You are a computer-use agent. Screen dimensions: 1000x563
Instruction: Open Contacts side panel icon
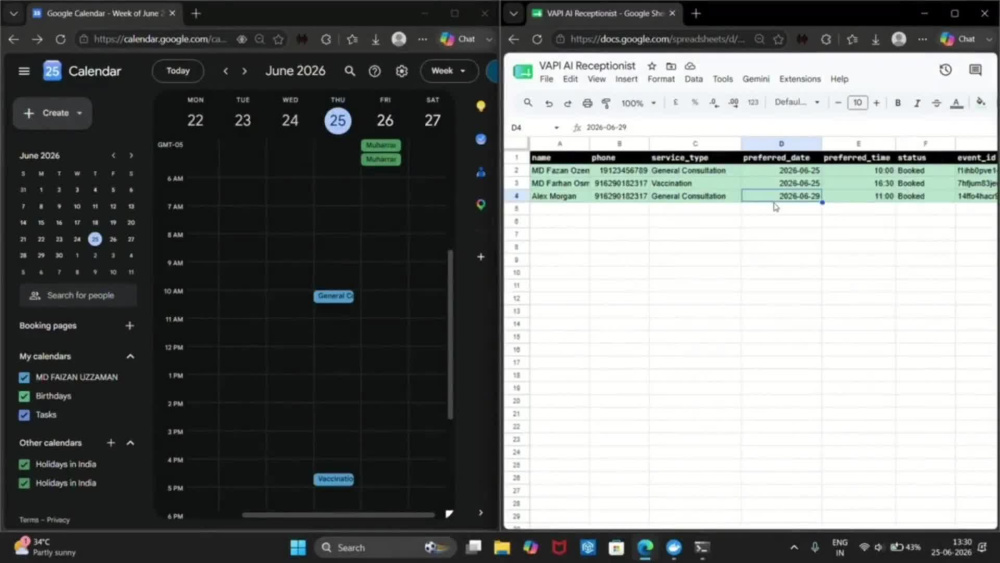pos(481,172)
